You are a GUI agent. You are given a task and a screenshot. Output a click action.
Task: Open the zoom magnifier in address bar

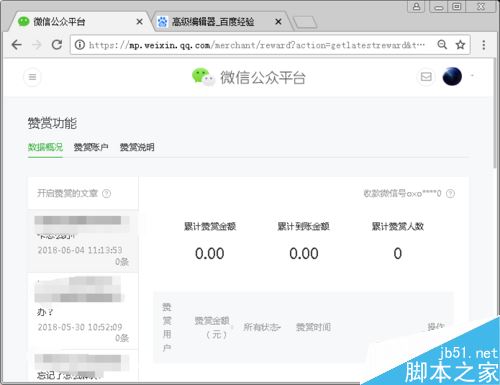pos(442,44)
